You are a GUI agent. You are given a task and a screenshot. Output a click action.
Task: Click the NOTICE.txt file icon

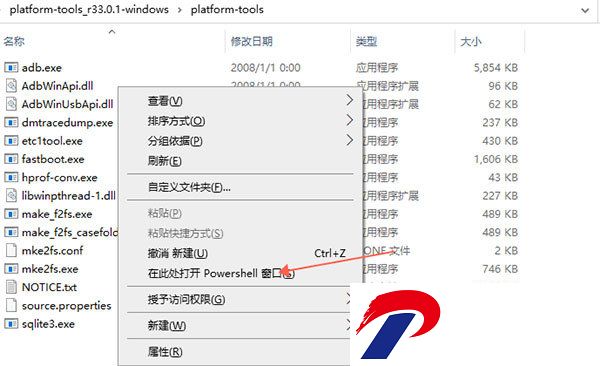click(11, 287)
